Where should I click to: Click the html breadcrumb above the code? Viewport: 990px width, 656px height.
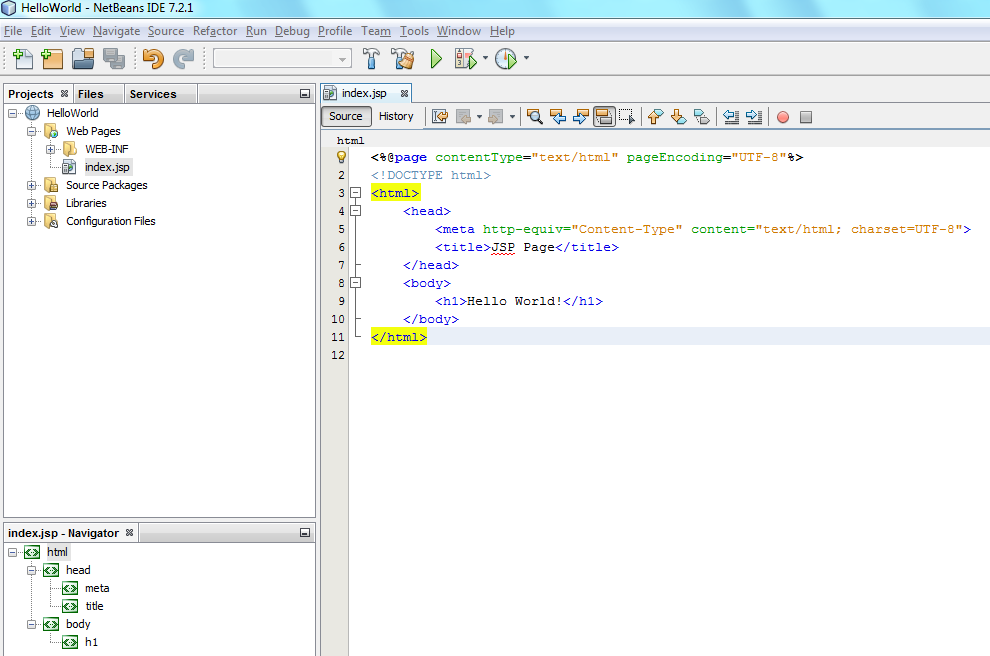(x=350, y=141)
